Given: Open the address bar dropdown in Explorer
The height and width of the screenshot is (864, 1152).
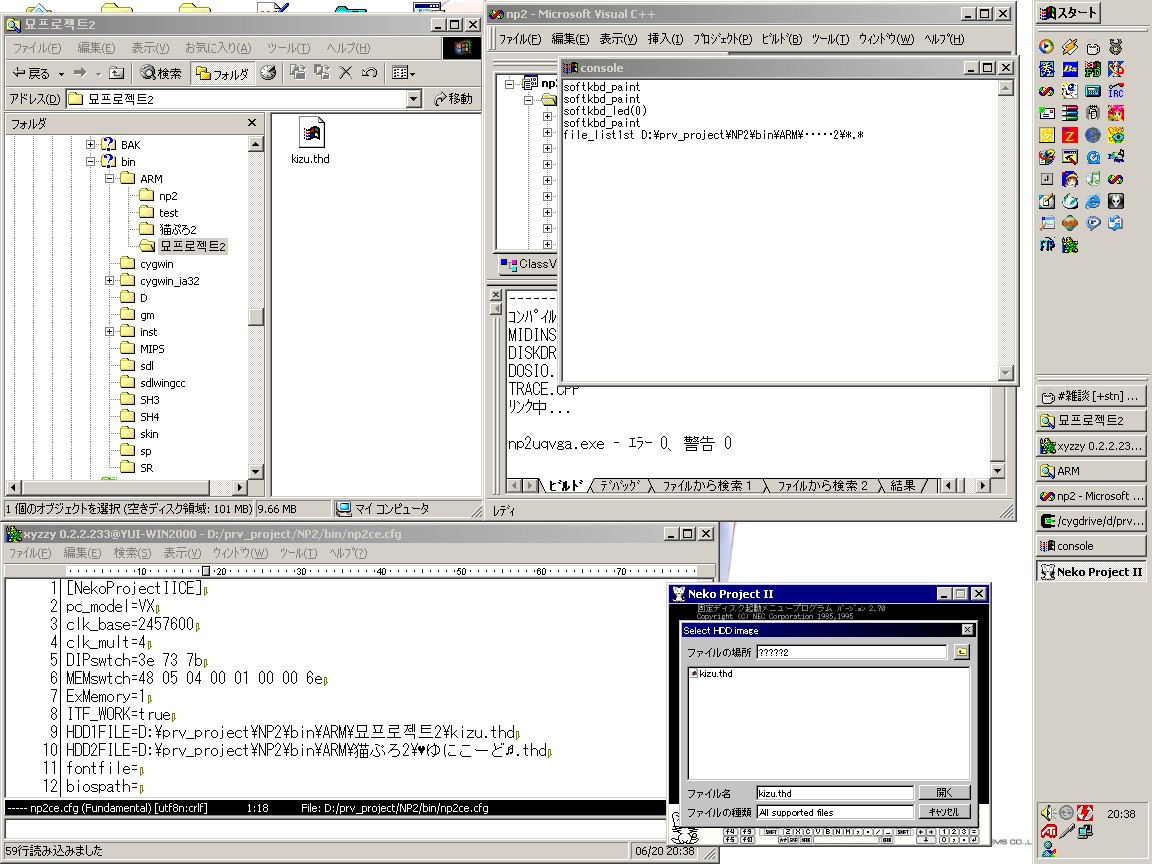Looking at the screenshot, I should pos(414,98).
